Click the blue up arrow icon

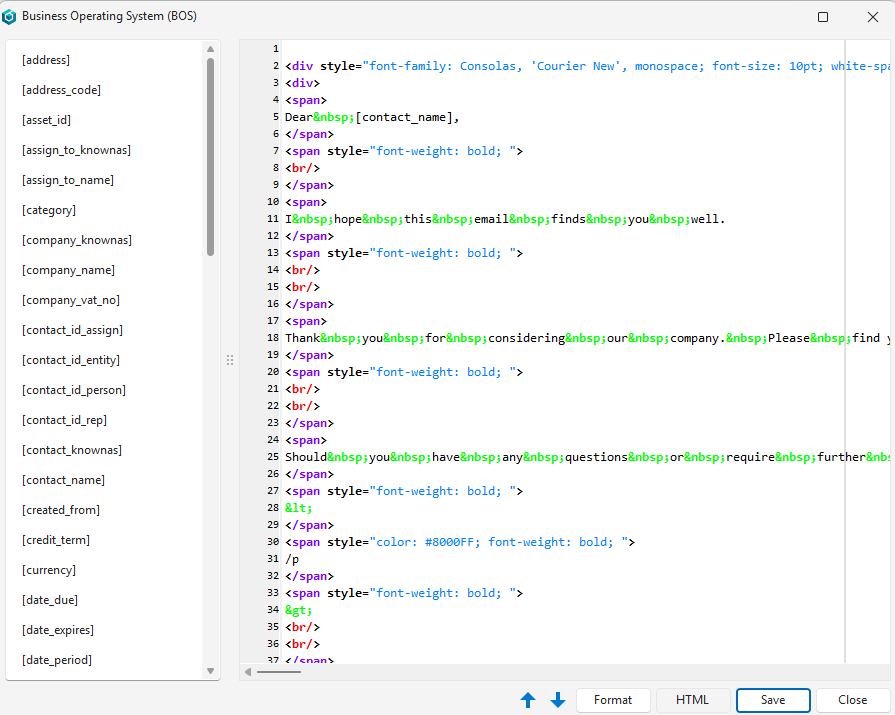[x=528, y=700]
